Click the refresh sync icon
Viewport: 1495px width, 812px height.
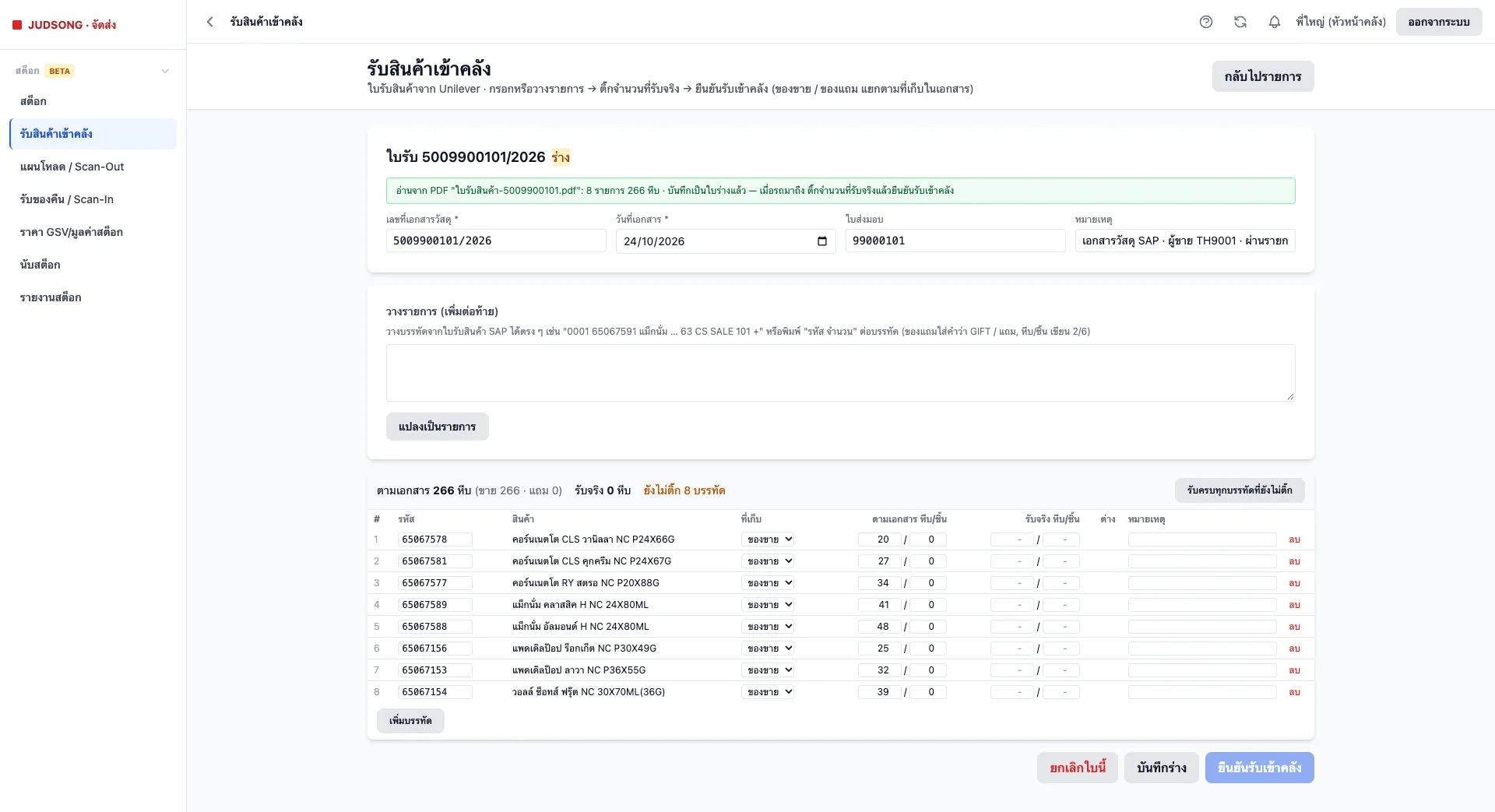(x=1240, y=22)
